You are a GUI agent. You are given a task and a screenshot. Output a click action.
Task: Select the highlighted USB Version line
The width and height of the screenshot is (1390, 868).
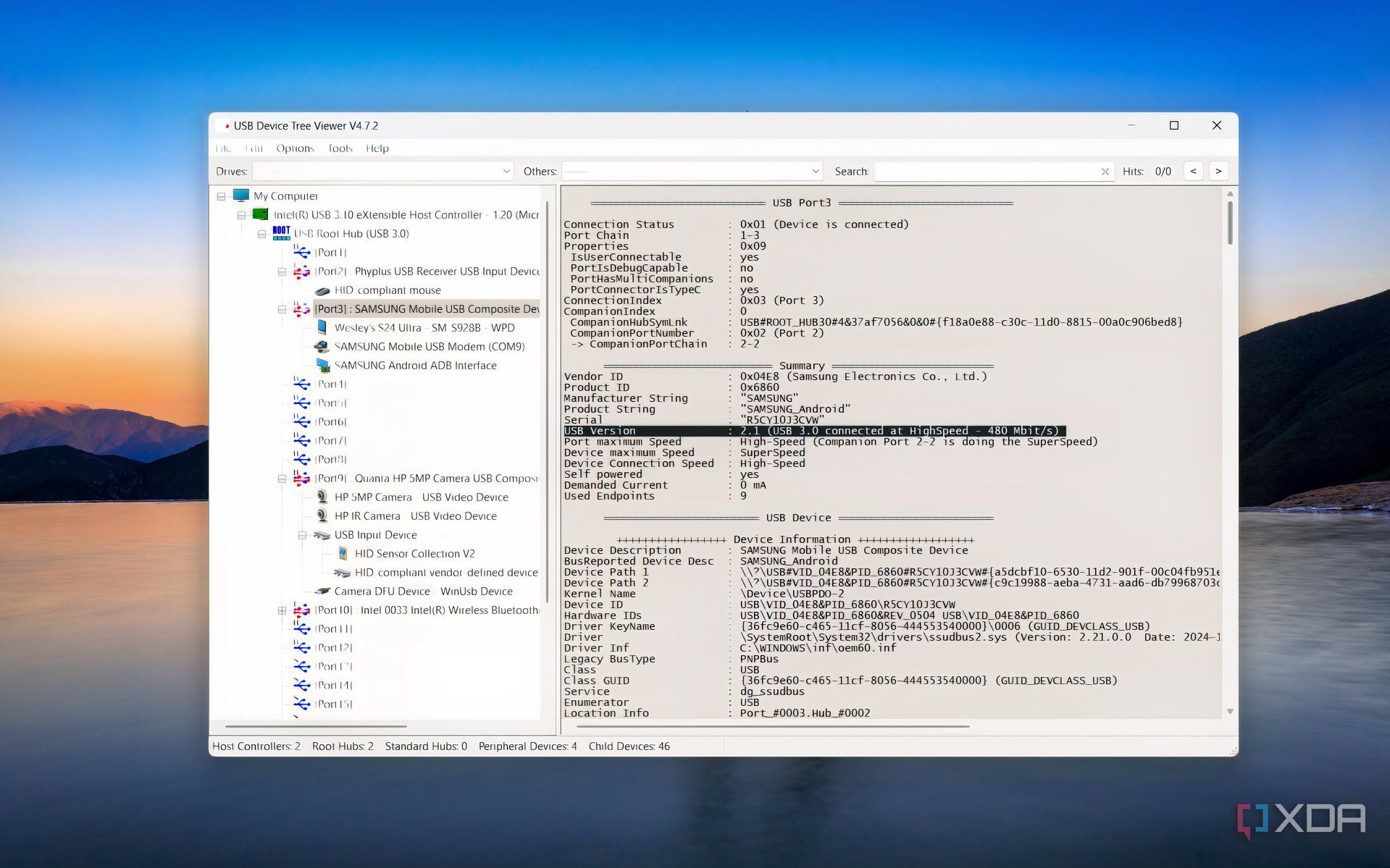[814, 431]
